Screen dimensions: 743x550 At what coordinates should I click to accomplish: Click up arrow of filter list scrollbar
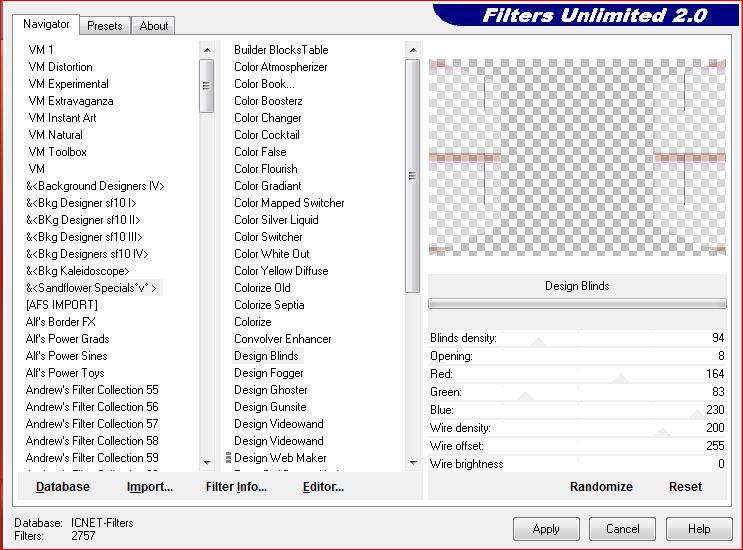tap(413, 50)
